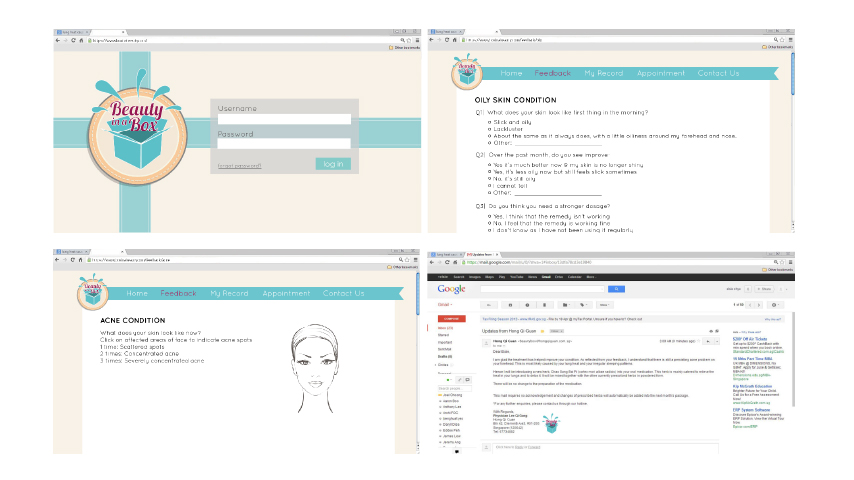Open the Gmail settings gear

coord(775,304)
